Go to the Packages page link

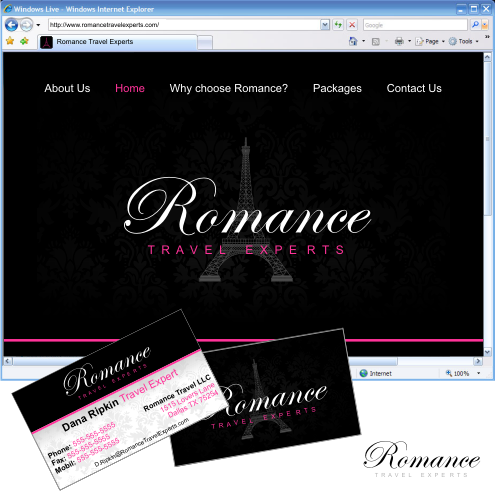click(337, 88)
